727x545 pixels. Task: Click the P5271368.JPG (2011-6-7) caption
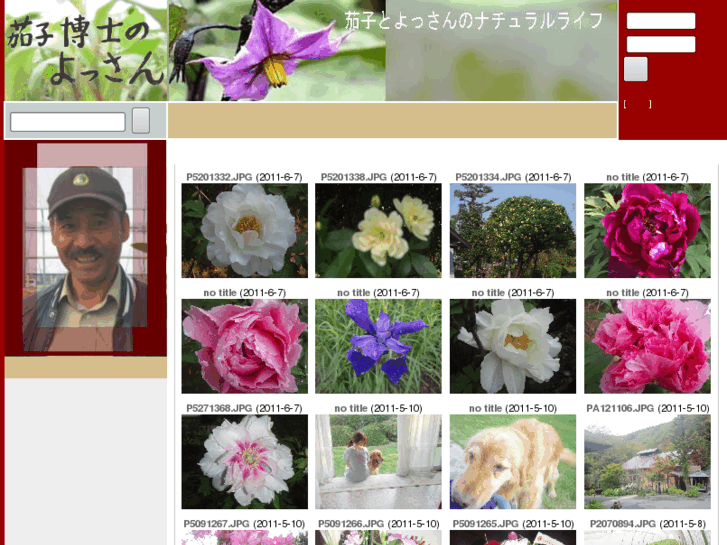244,408
